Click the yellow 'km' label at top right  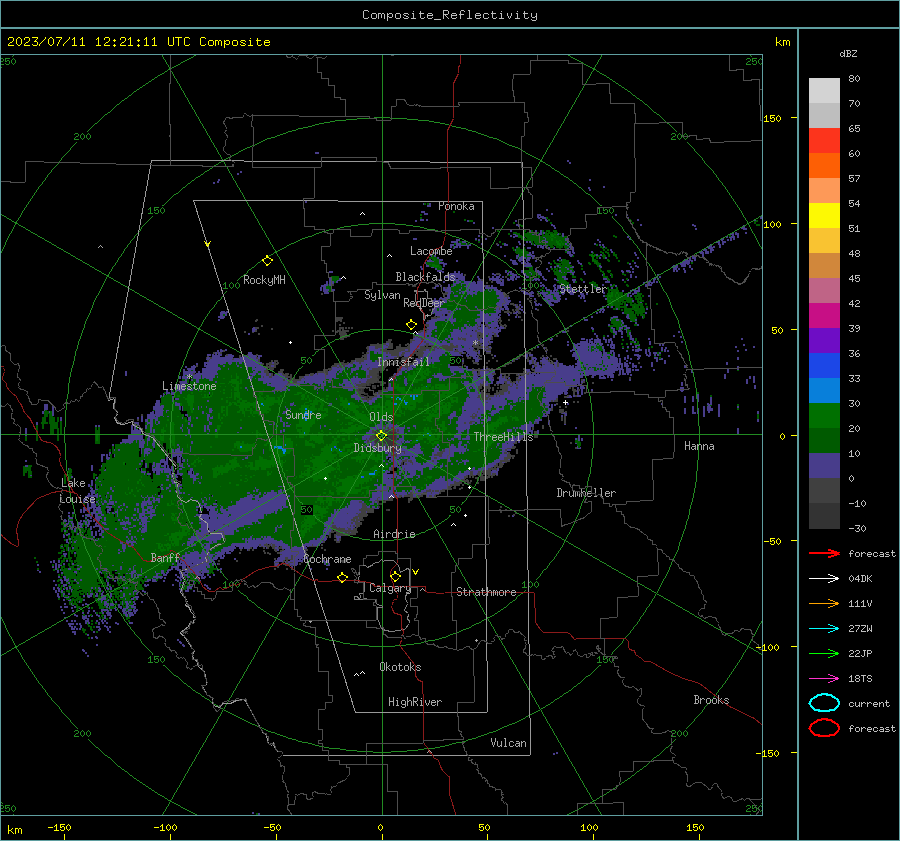tap(782, 42)
